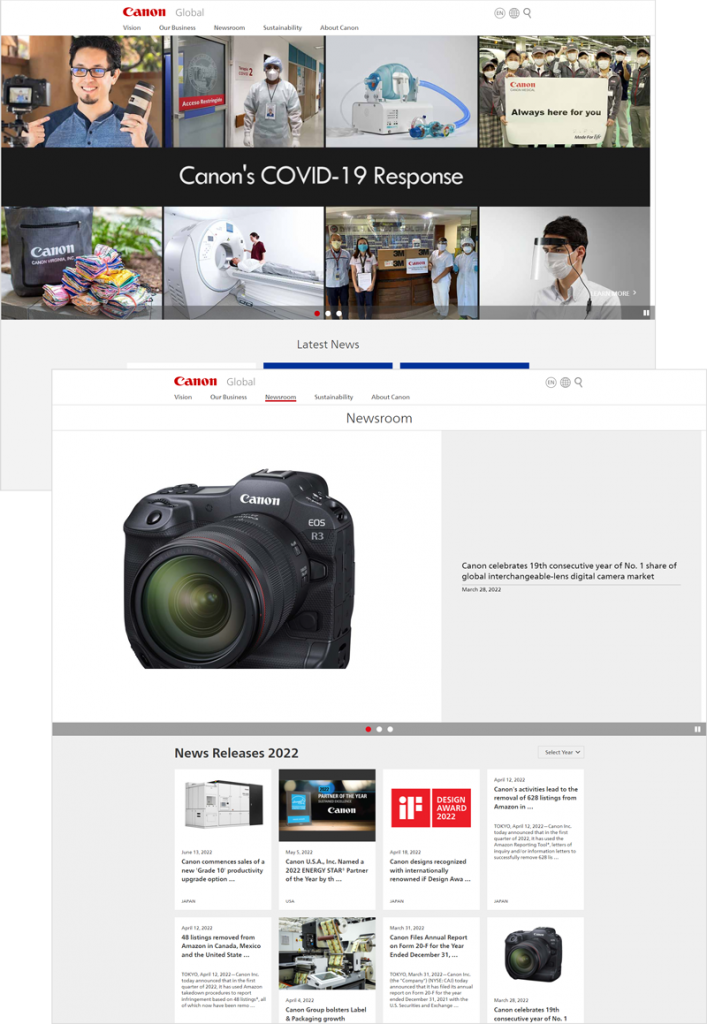Open the 19th consecutive year No. 1 headline
707x1024 pixels.
(x=569, y=571)
